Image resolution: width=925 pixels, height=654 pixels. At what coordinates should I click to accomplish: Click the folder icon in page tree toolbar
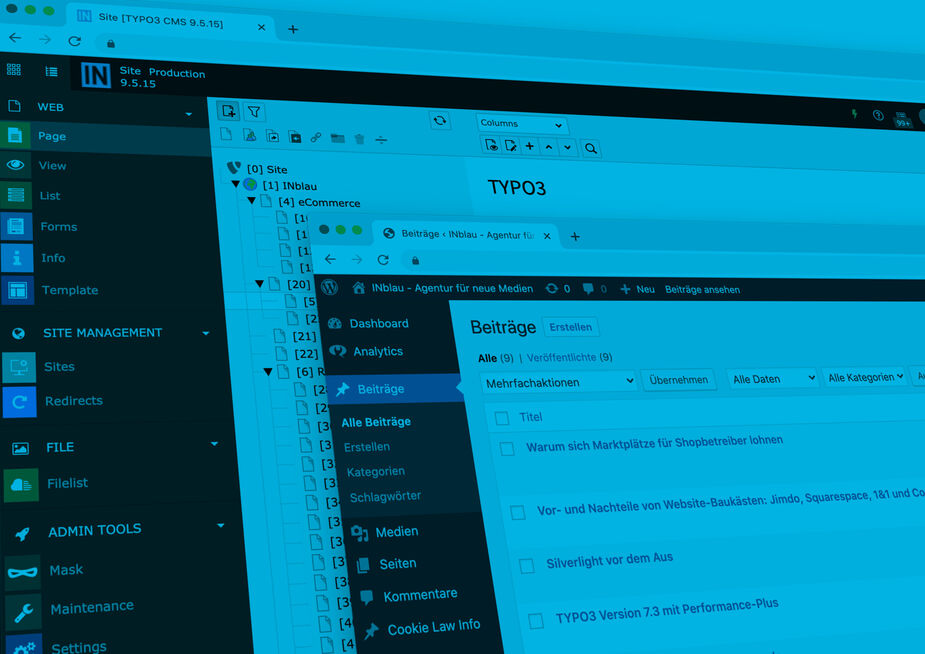(337, 139)
